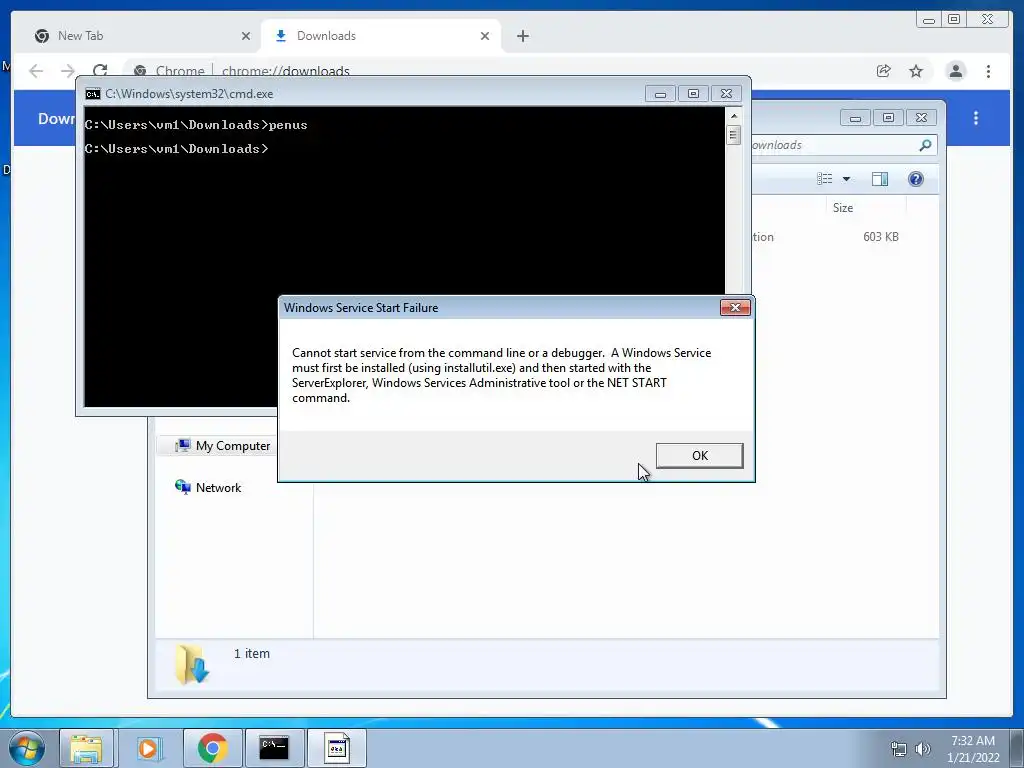Open the Explorer view options dropdown arrow

(846, 179)
